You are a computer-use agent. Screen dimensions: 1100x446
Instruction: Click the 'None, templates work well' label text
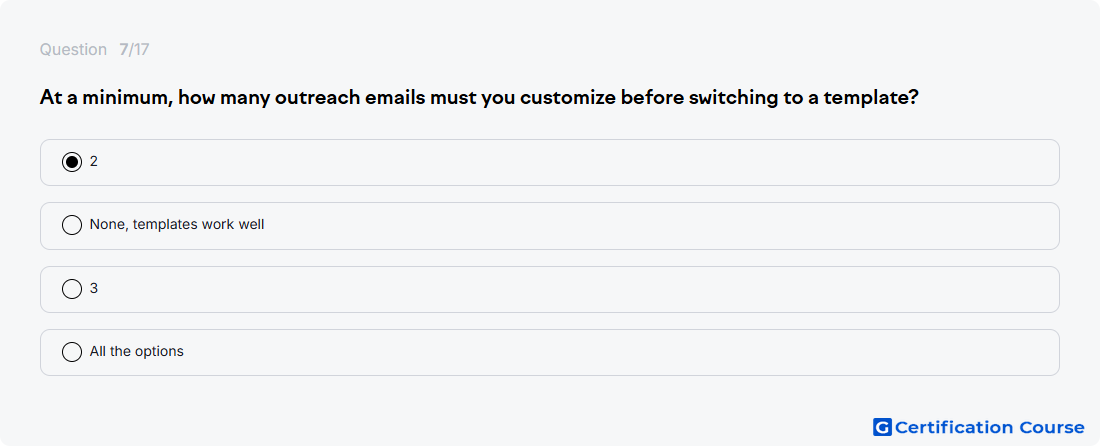click(177, 225)
